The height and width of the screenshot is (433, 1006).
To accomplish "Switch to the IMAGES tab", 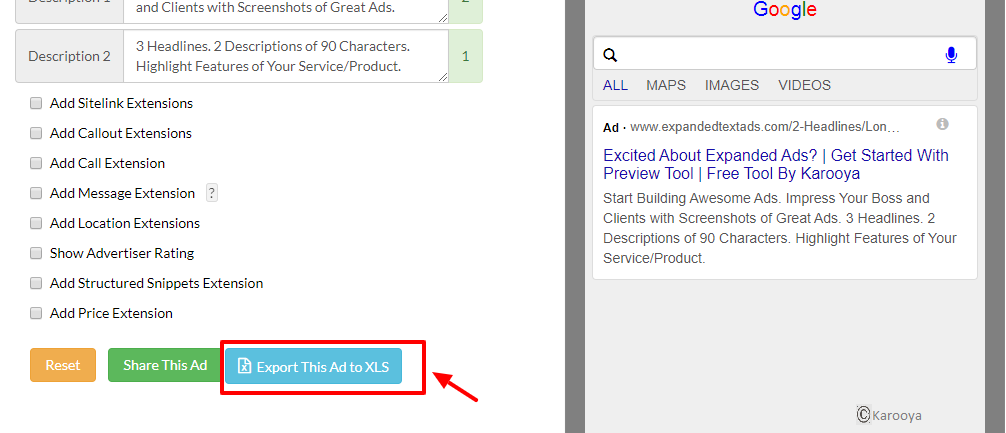I will (731, 85).
